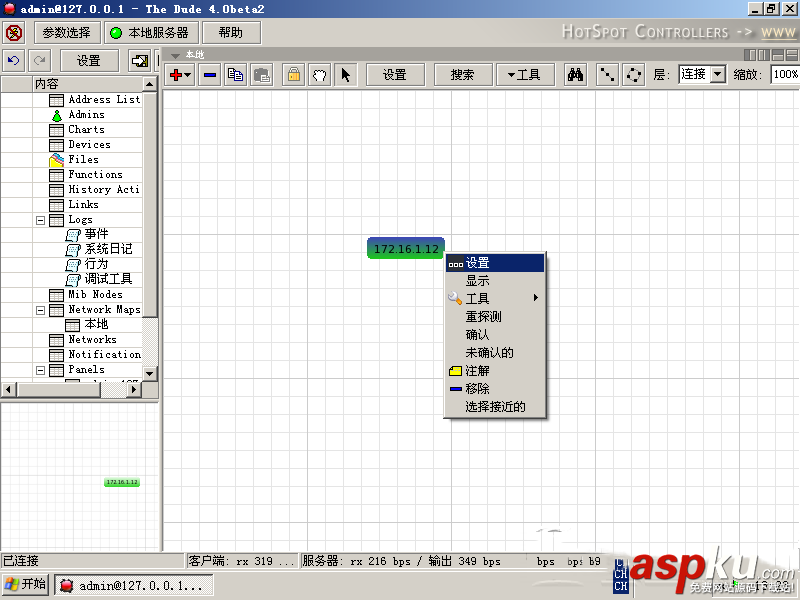Toggle the lock map icon
This screenshot has width=800, height=600.
(294, 75)
